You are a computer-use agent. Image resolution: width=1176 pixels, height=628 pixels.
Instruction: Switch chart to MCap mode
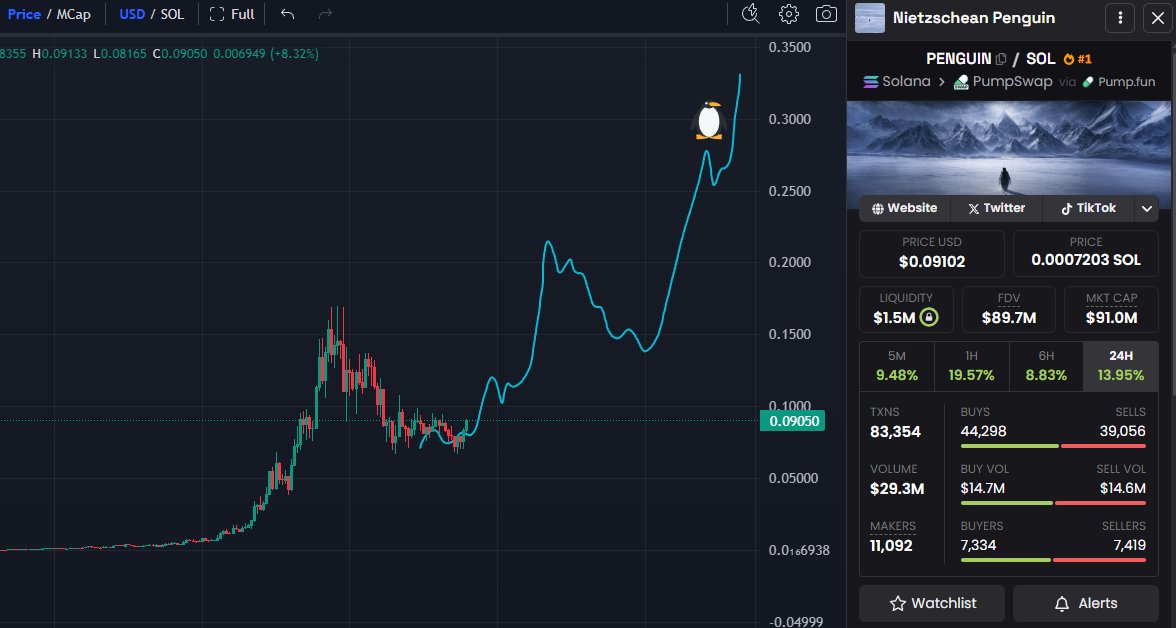74,14
